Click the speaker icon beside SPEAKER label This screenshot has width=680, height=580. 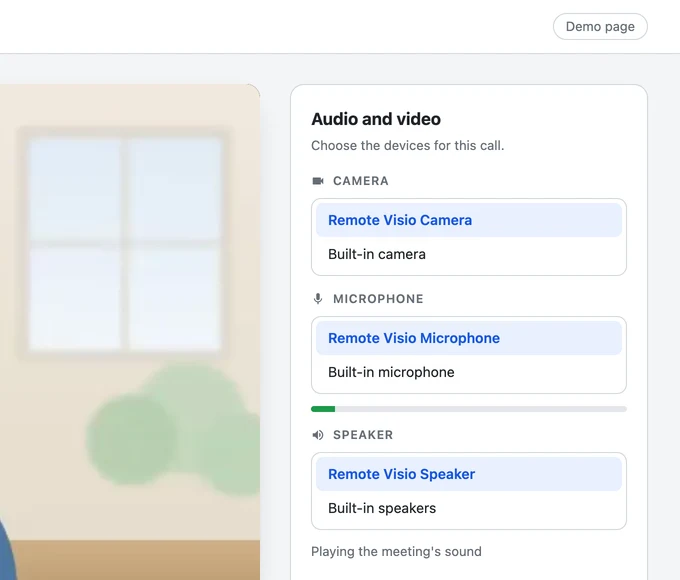point(318,435)
